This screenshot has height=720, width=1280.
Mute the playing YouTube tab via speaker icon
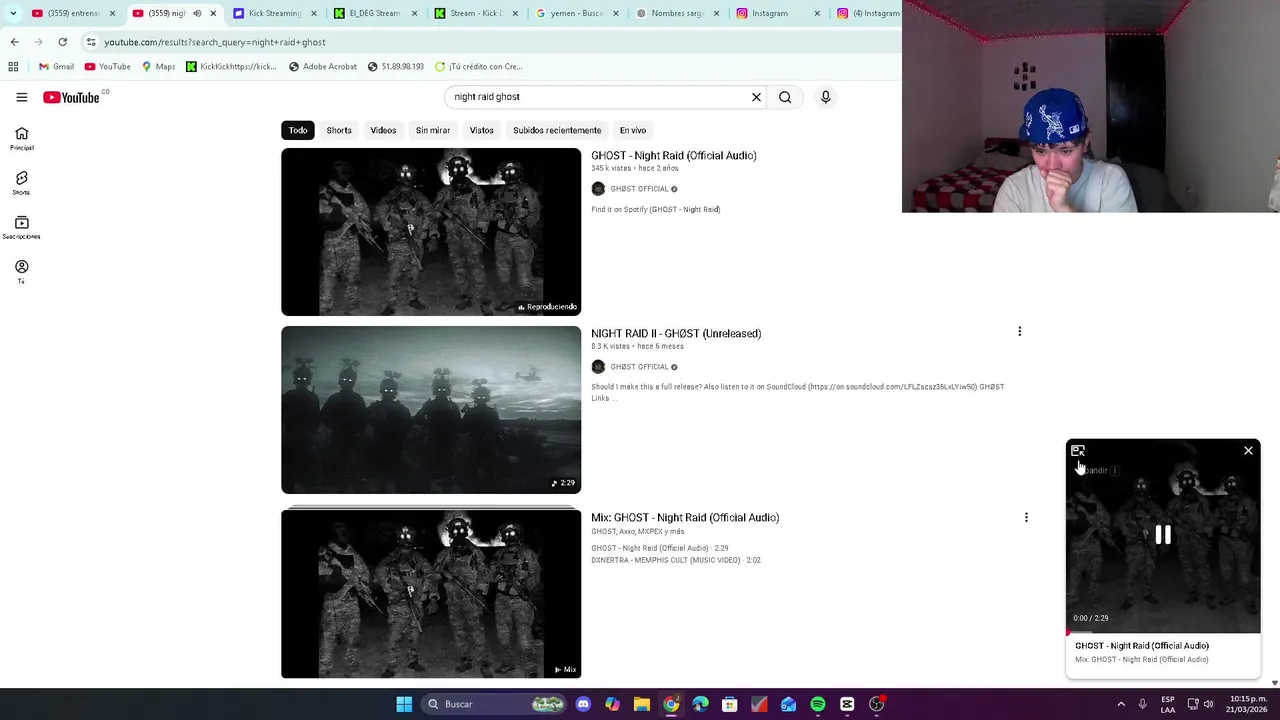[197, 13]
